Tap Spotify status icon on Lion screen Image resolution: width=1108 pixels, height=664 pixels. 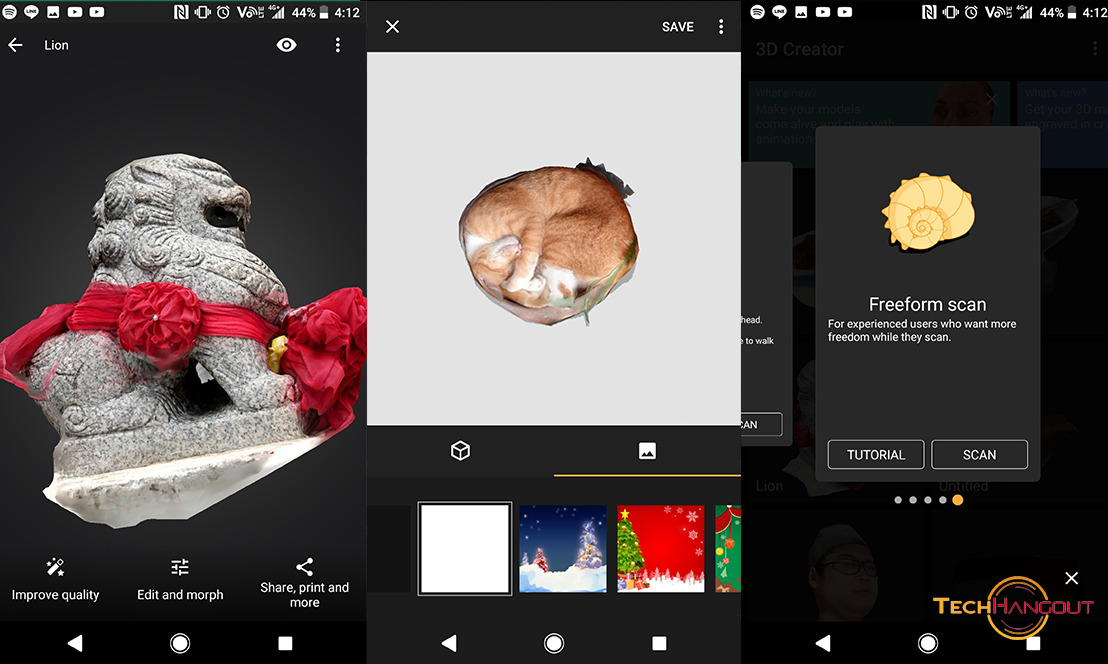pos(9,12)
